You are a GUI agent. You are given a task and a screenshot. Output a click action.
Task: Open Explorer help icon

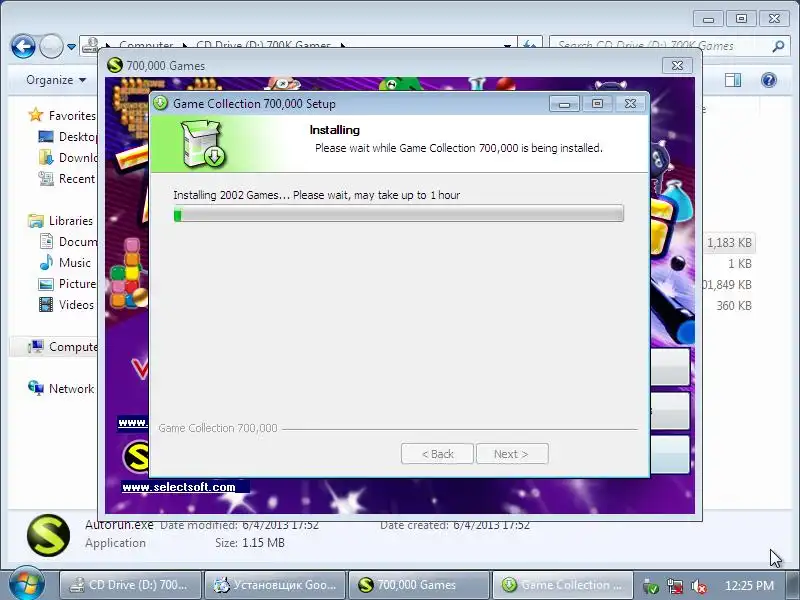pos(768,80)
